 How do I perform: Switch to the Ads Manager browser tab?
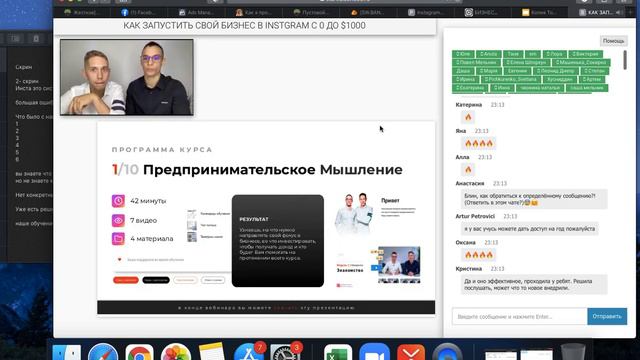(x=196, y=13)
